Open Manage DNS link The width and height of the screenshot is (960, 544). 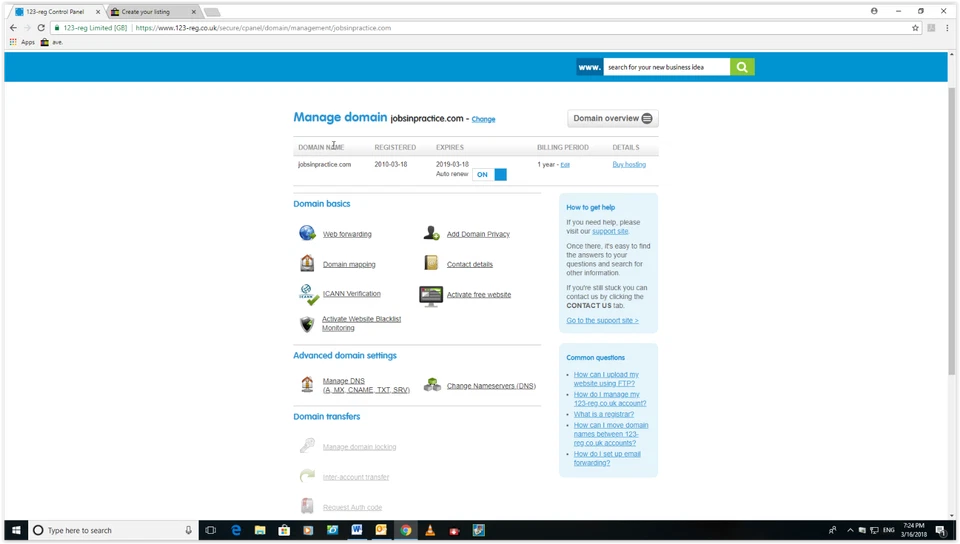click(x=366, y=386)
